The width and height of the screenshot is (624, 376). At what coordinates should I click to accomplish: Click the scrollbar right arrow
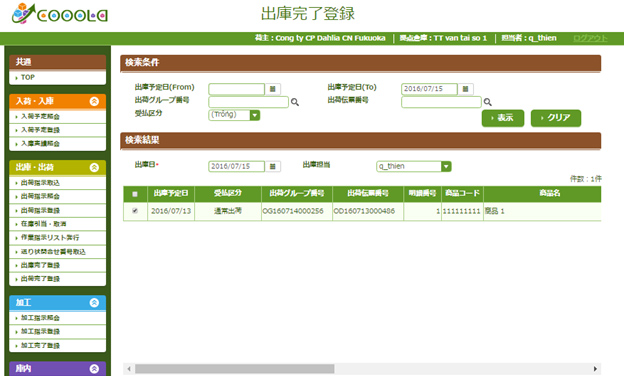pos(595,369)
